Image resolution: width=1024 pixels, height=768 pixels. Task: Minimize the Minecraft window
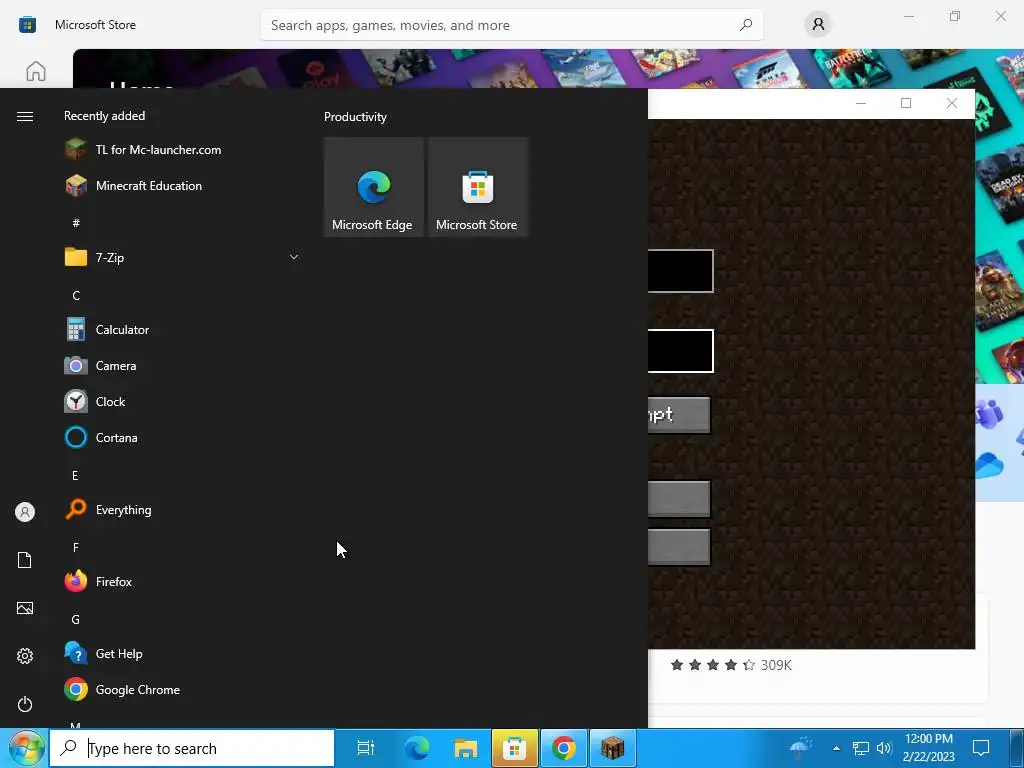pos(861,103)
